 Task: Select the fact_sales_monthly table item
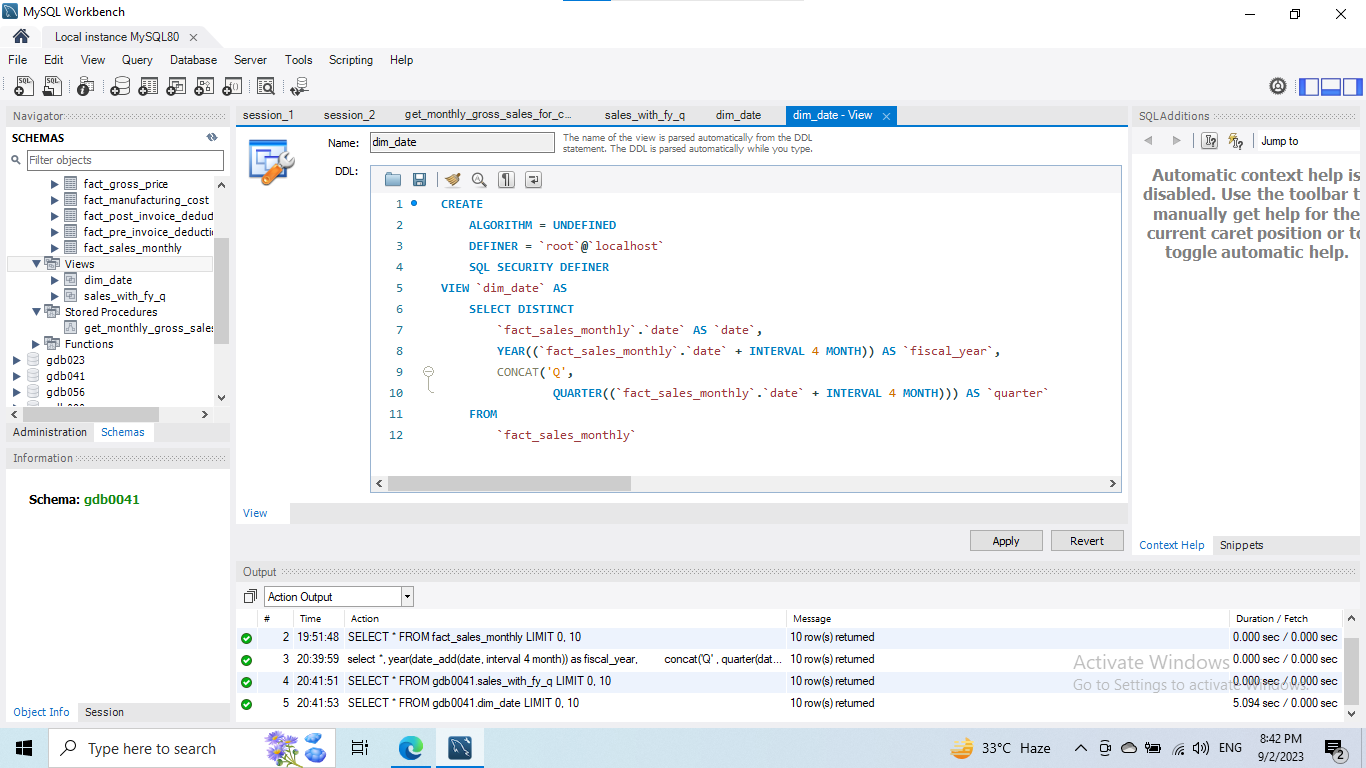(133, 248)
